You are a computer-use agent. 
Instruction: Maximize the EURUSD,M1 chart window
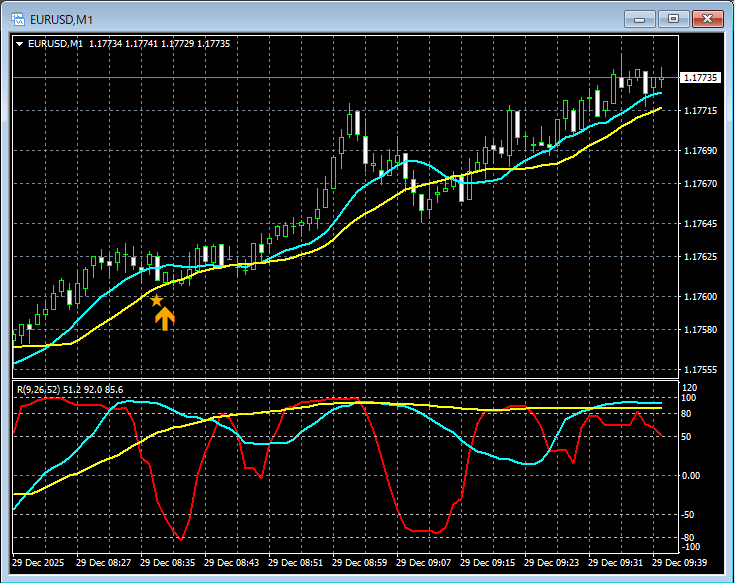(x=673, y=19)
